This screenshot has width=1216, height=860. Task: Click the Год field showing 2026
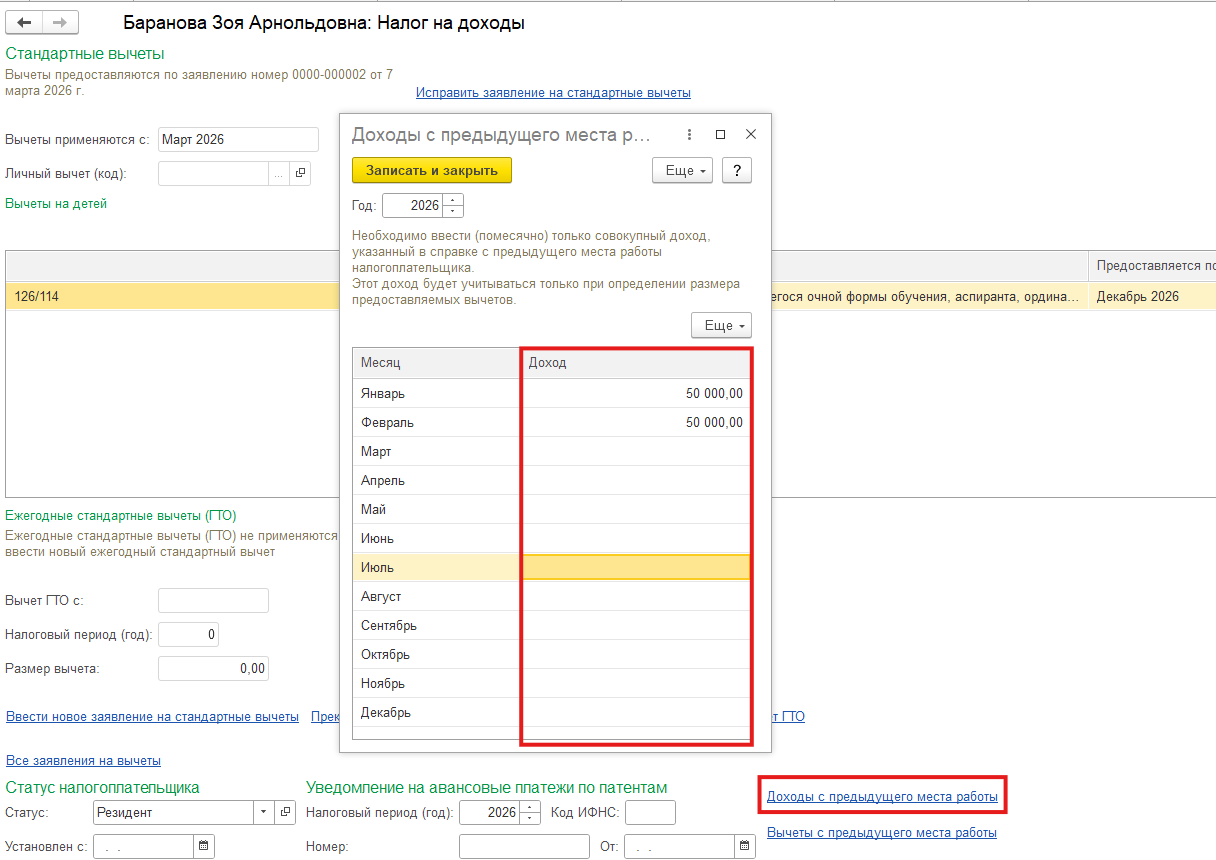coord(413,205)
